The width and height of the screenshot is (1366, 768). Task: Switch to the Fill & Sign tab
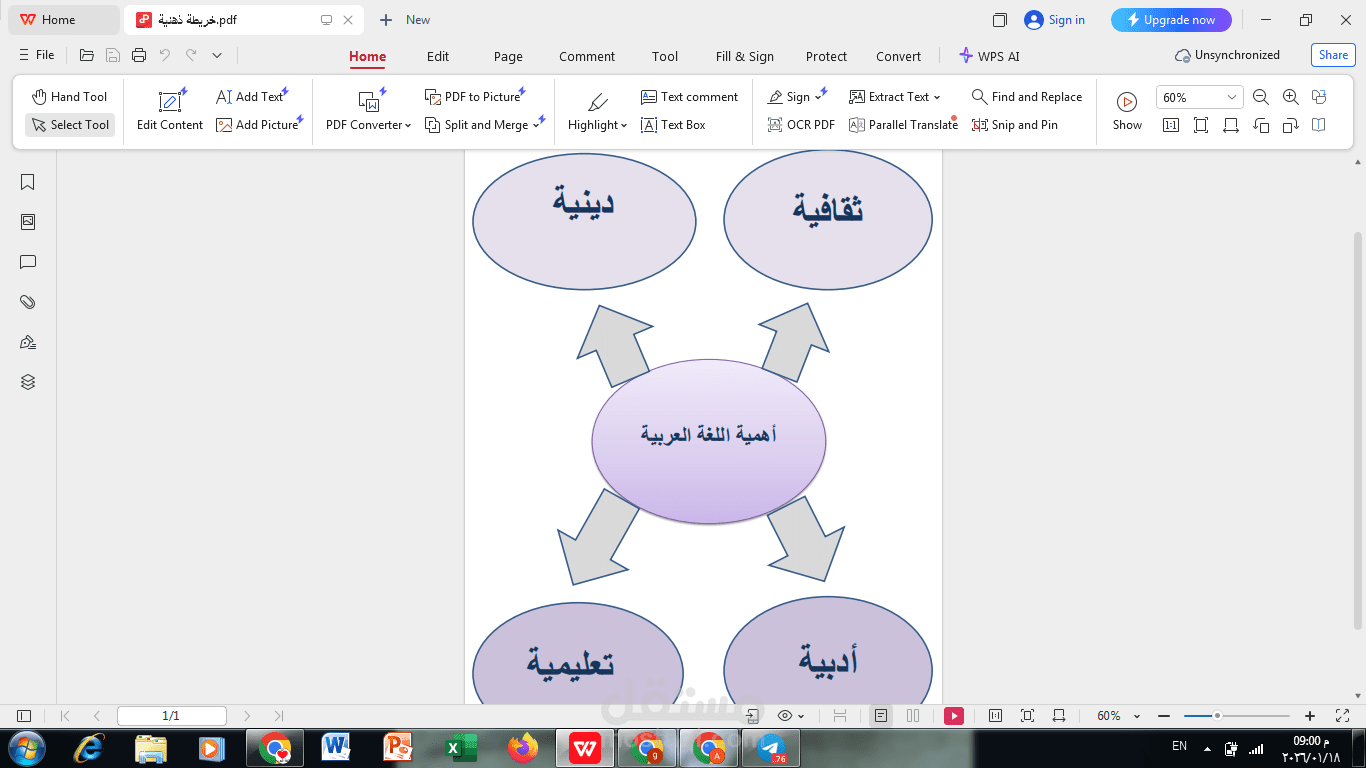(744, 56)
